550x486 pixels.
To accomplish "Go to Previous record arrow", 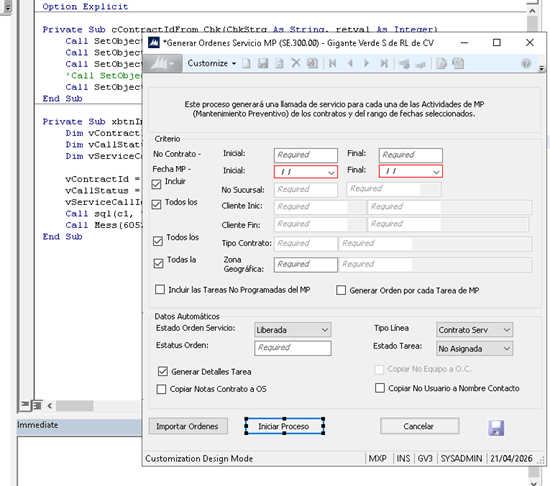I will (350, 63).
